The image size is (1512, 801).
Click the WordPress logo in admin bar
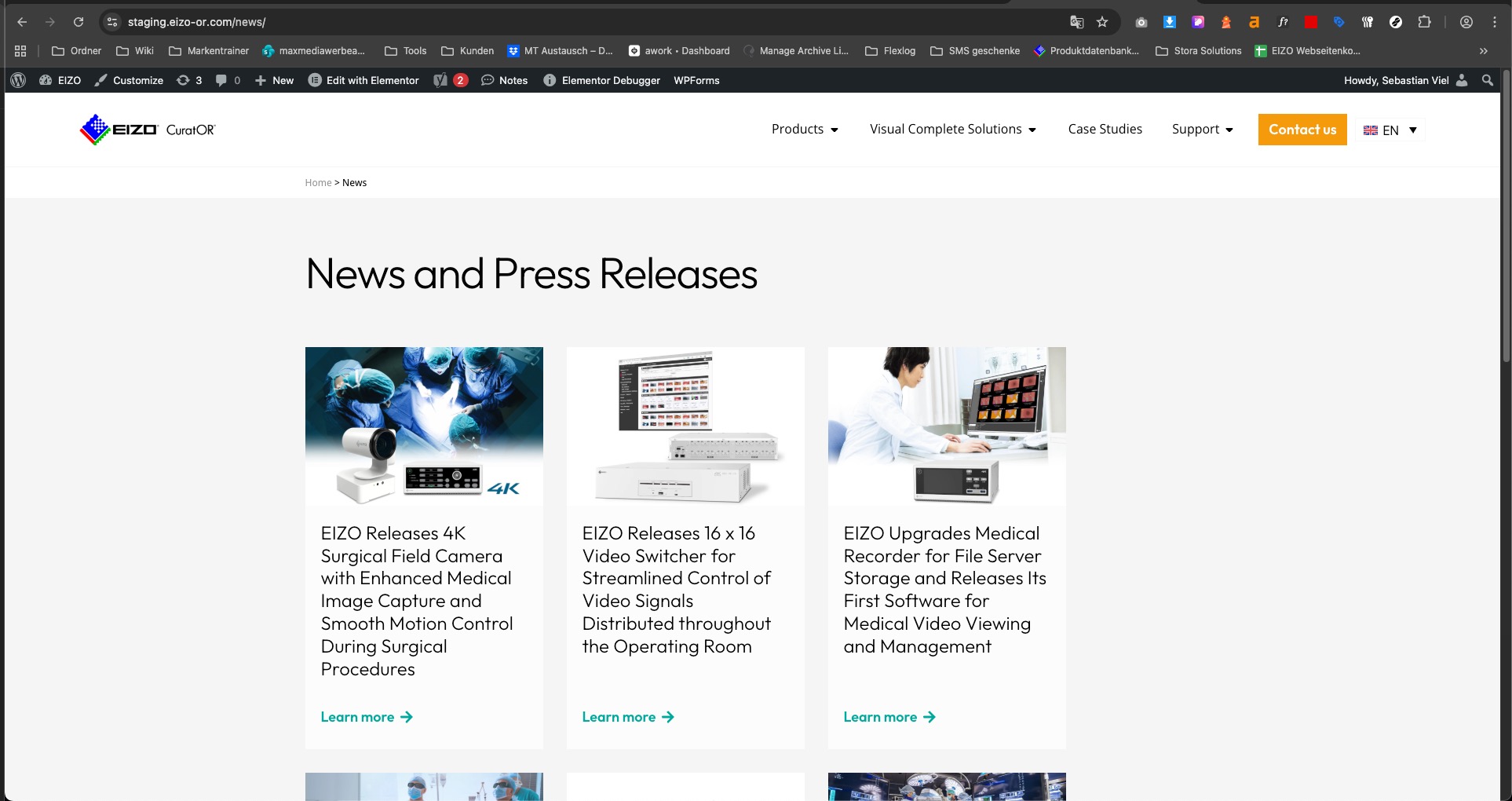point(18,80)
